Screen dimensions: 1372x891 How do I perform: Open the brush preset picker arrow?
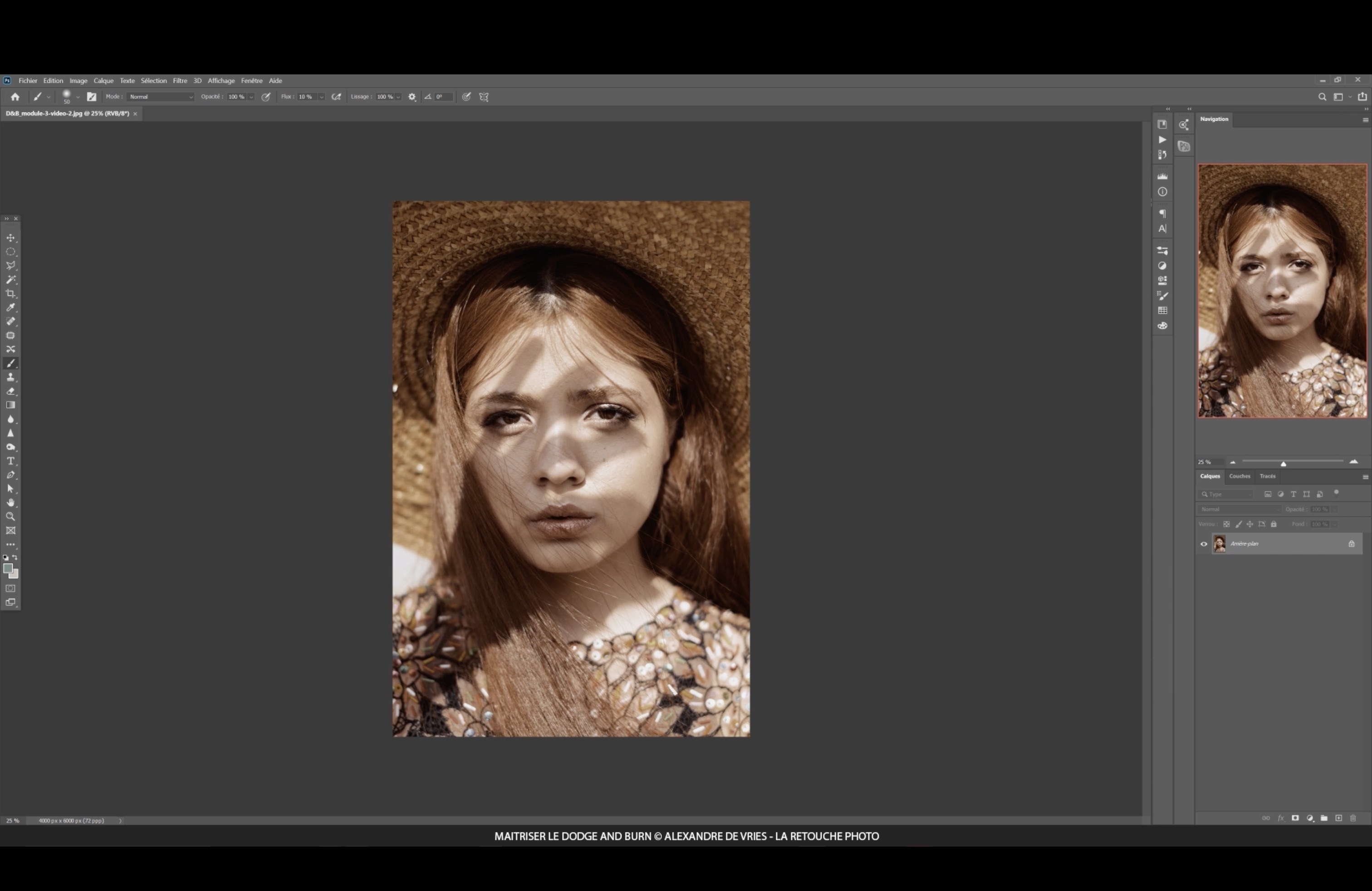coord(78,97)
